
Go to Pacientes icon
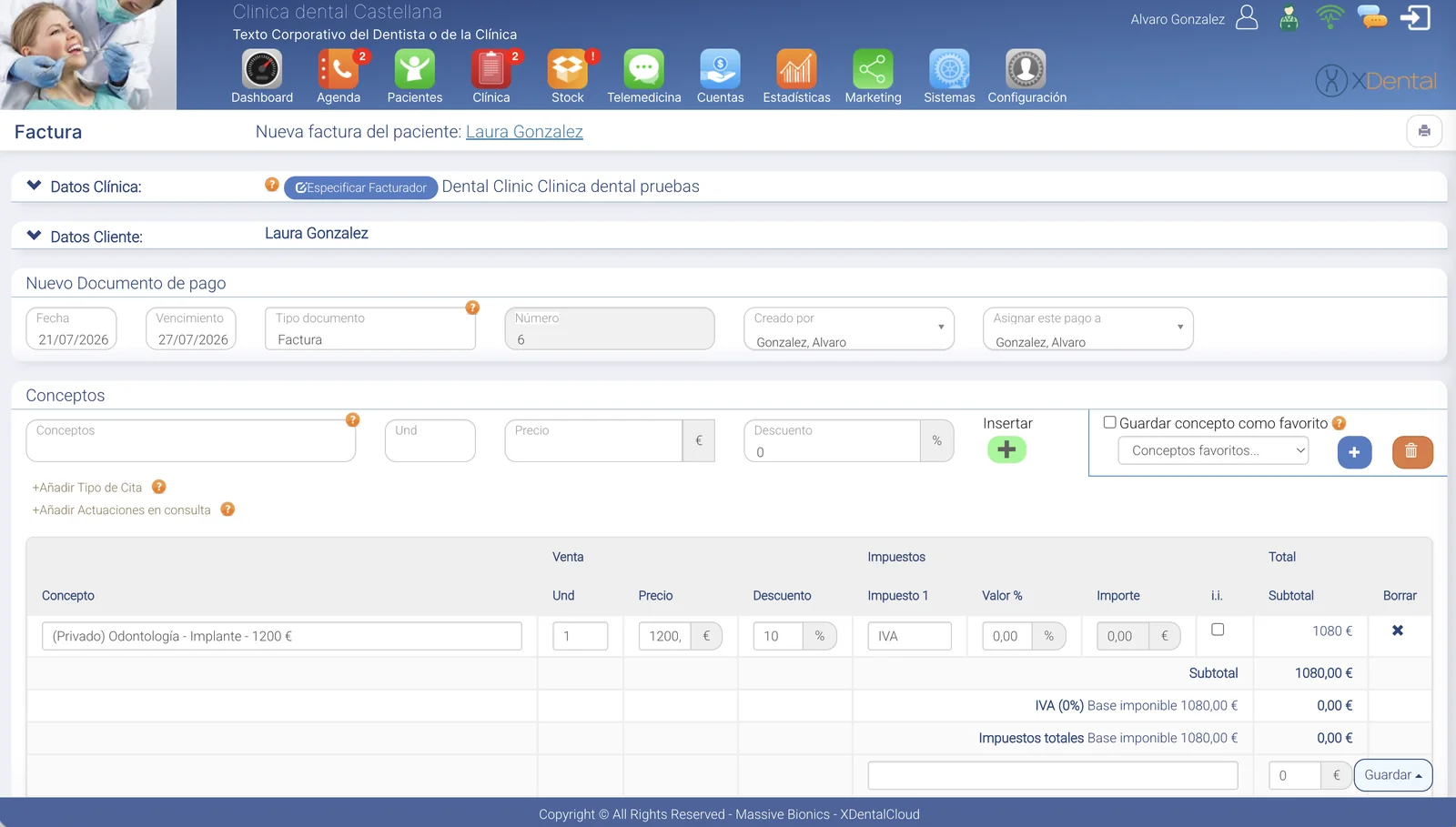[415, 69]
